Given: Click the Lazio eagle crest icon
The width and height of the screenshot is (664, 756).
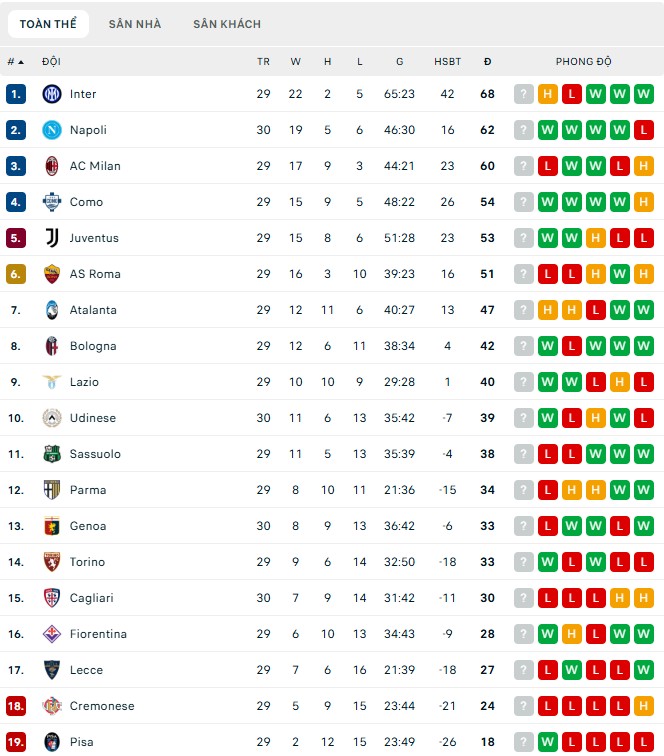Looking at the screenshot, I should coord(52,382).
